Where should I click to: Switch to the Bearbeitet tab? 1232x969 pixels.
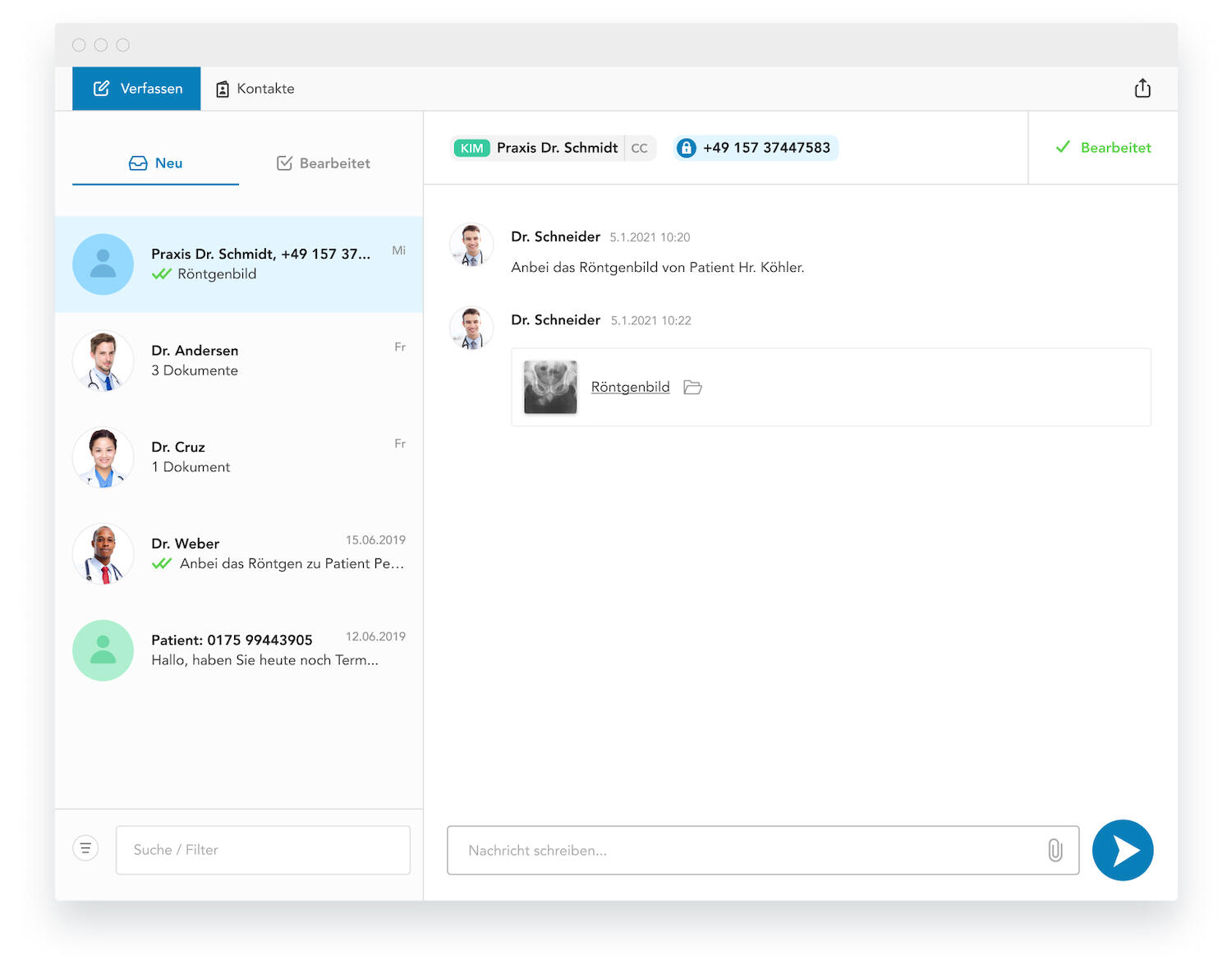[324, 163]
